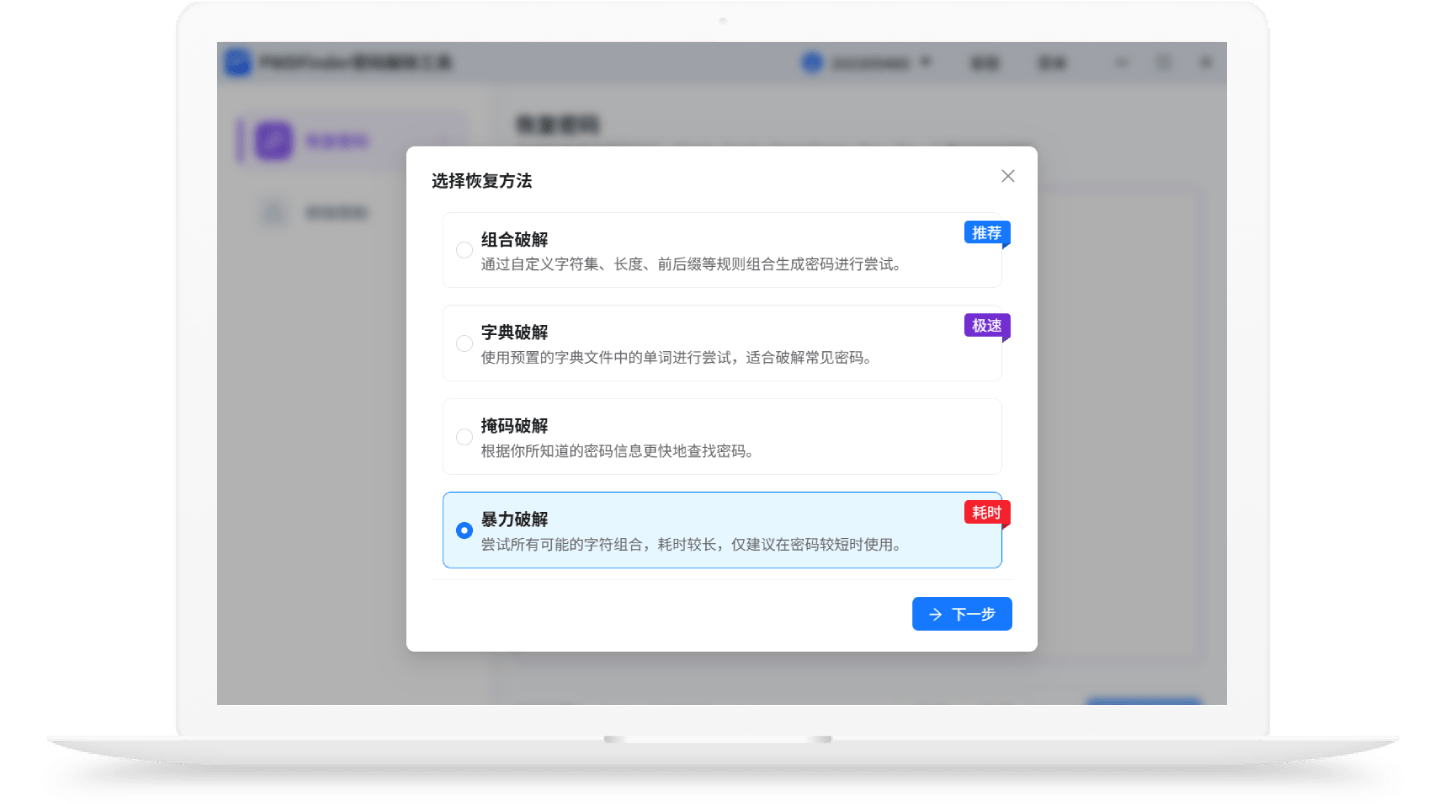Maximize the application window
The height and width of the screenshot is (804, 1444).
tap(1164, 62)
